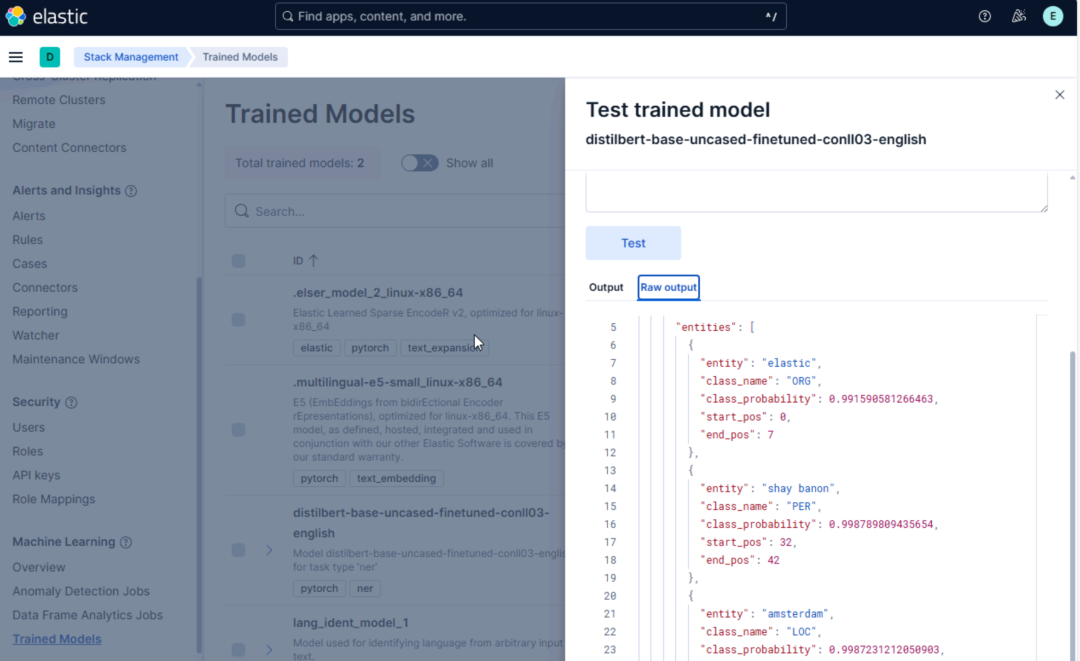Image resolution: width=1080 pixels, height=661 pixels.
Task: Select the .multilingual-e5-small checkbox
Action: (x=238, y=430)
